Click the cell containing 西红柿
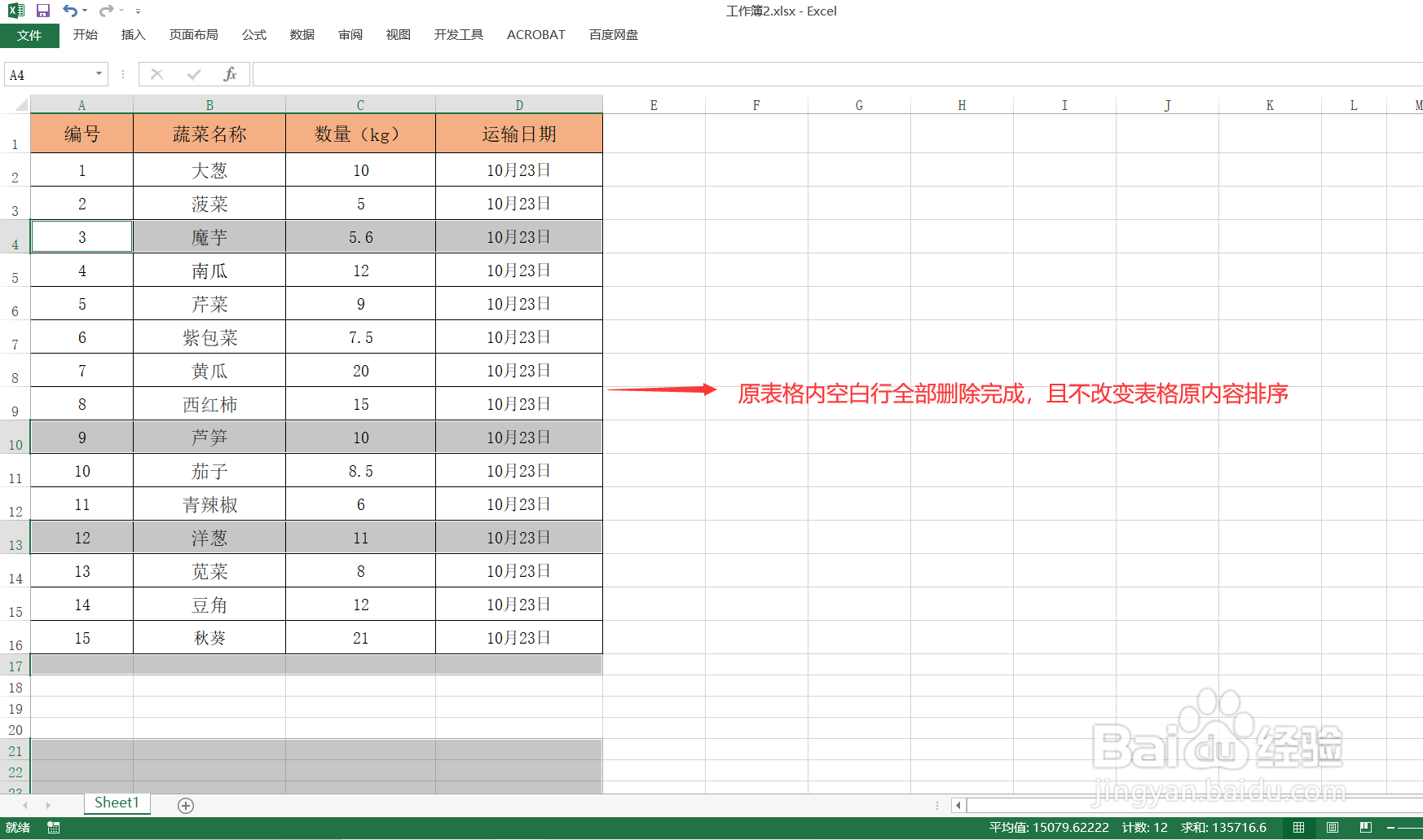 (x=209, y=404)
